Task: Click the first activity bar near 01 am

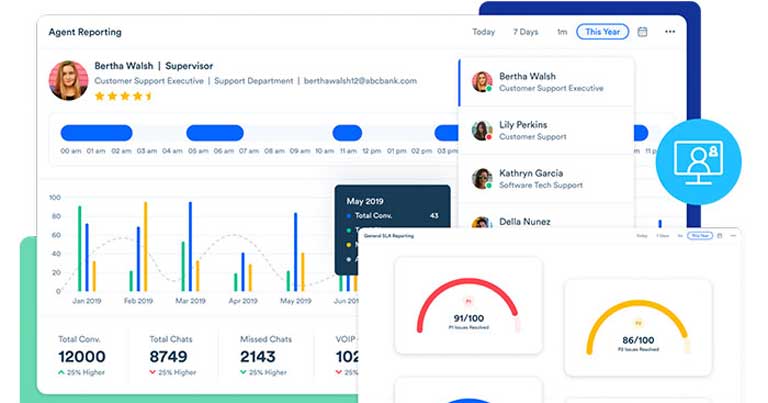Action: coord(96,133)
